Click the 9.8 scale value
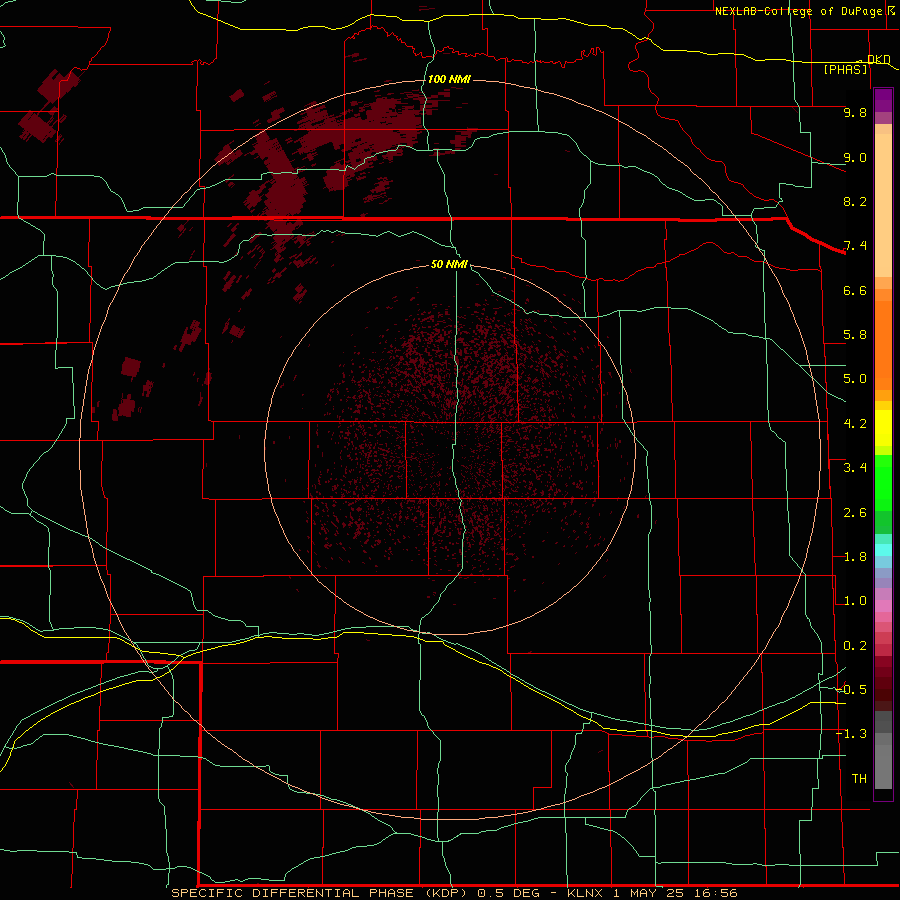 coord(855,112)
